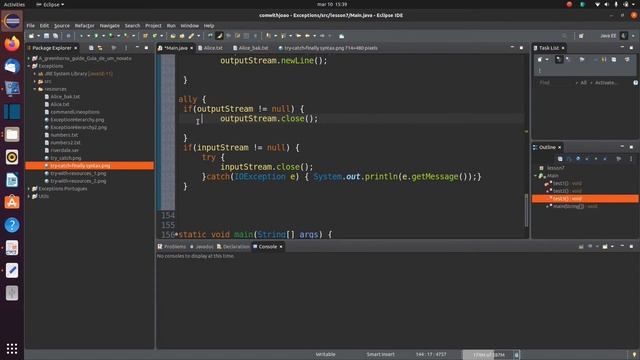
Task: Click Task List Find field
Action: 555,82
